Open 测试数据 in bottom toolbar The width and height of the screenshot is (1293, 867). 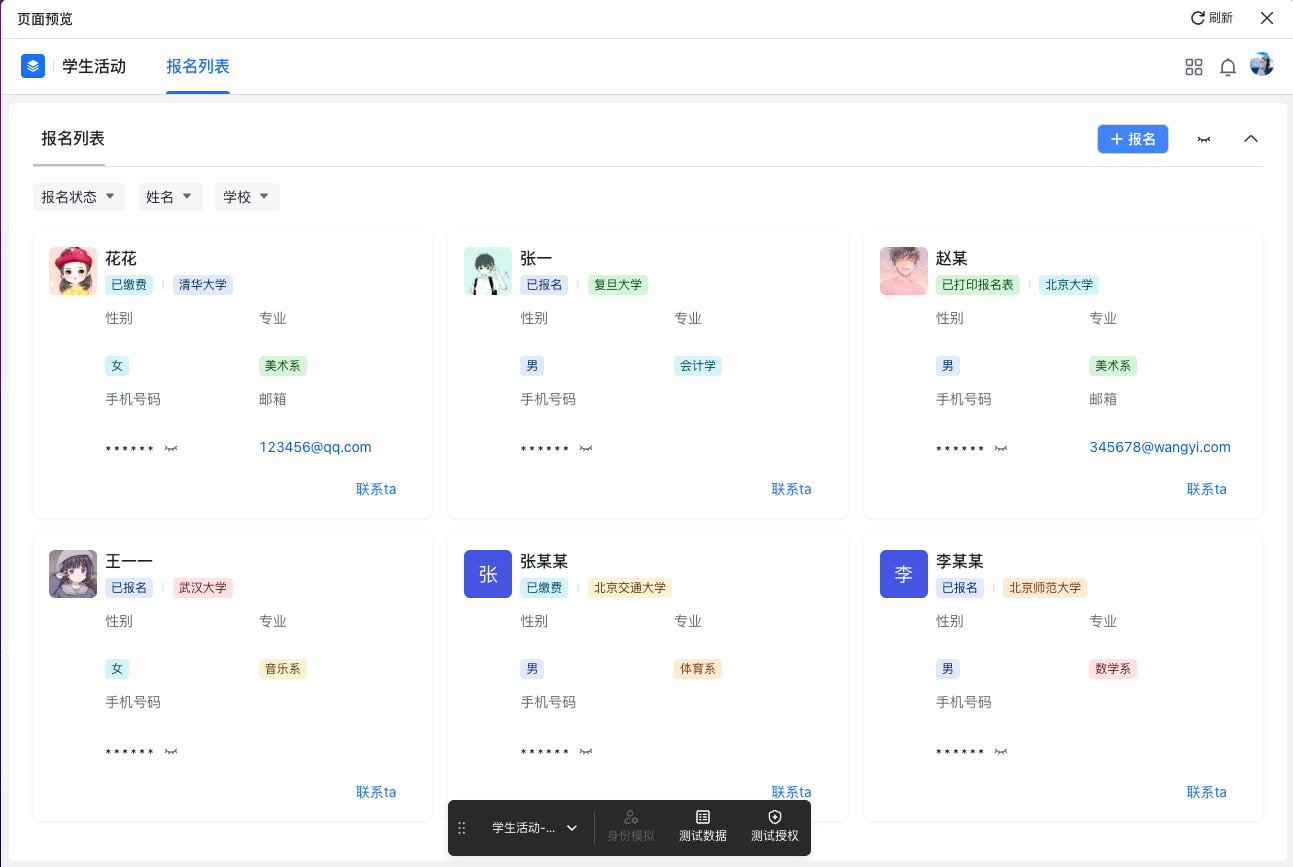(x=702, y=826)
